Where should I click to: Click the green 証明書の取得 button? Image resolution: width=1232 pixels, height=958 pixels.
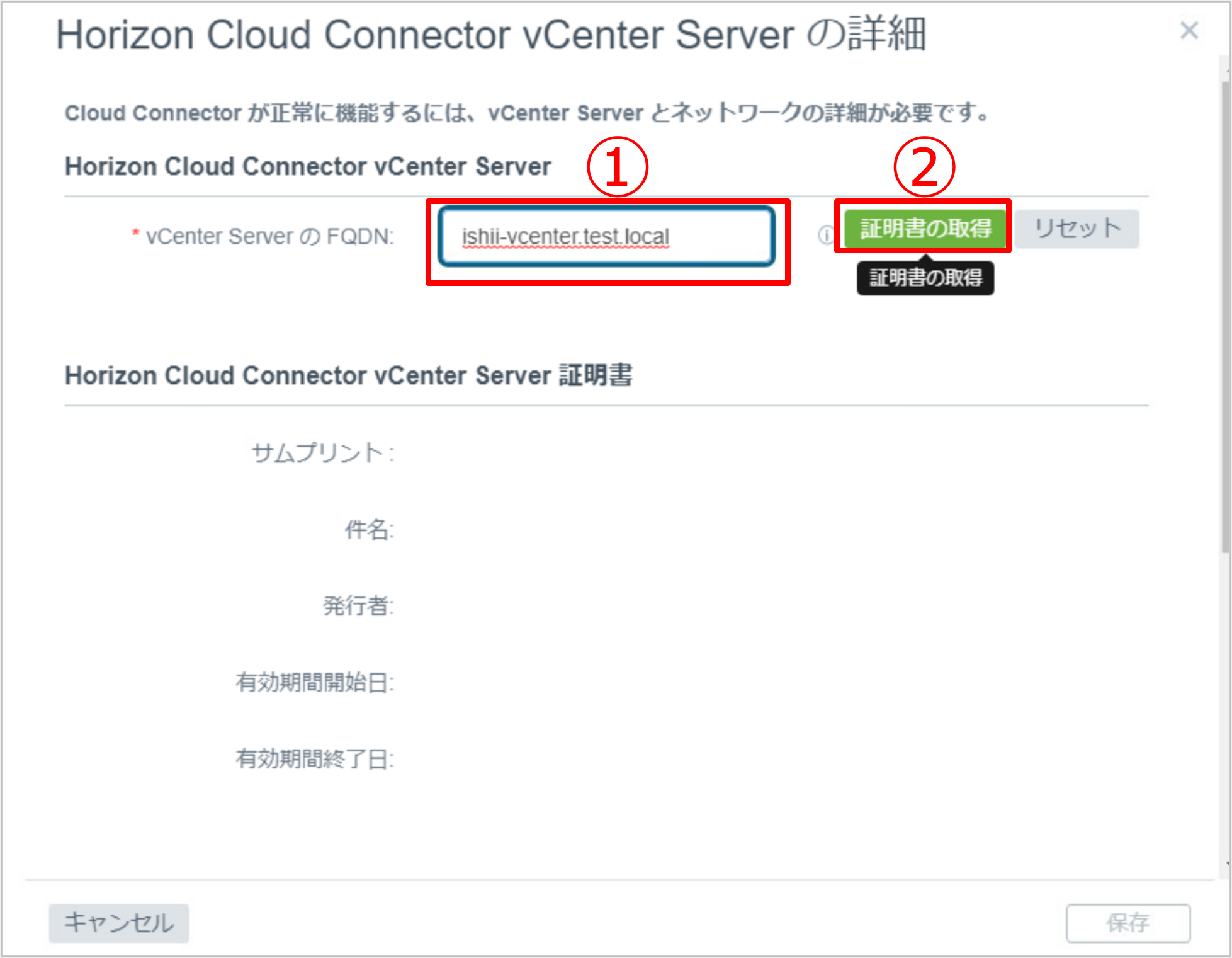click(x=925, y=228)
